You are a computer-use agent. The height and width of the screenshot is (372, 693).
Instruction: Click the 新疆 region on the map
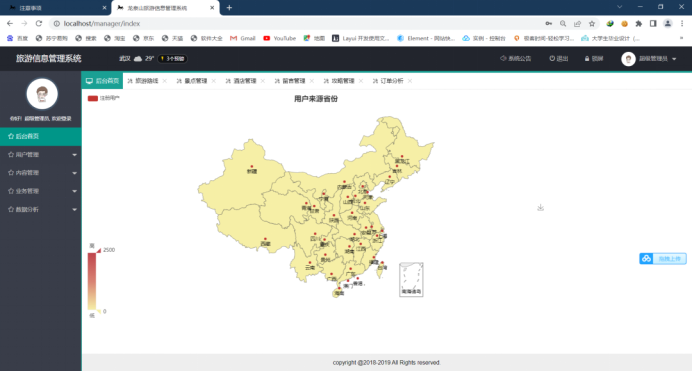251,171
